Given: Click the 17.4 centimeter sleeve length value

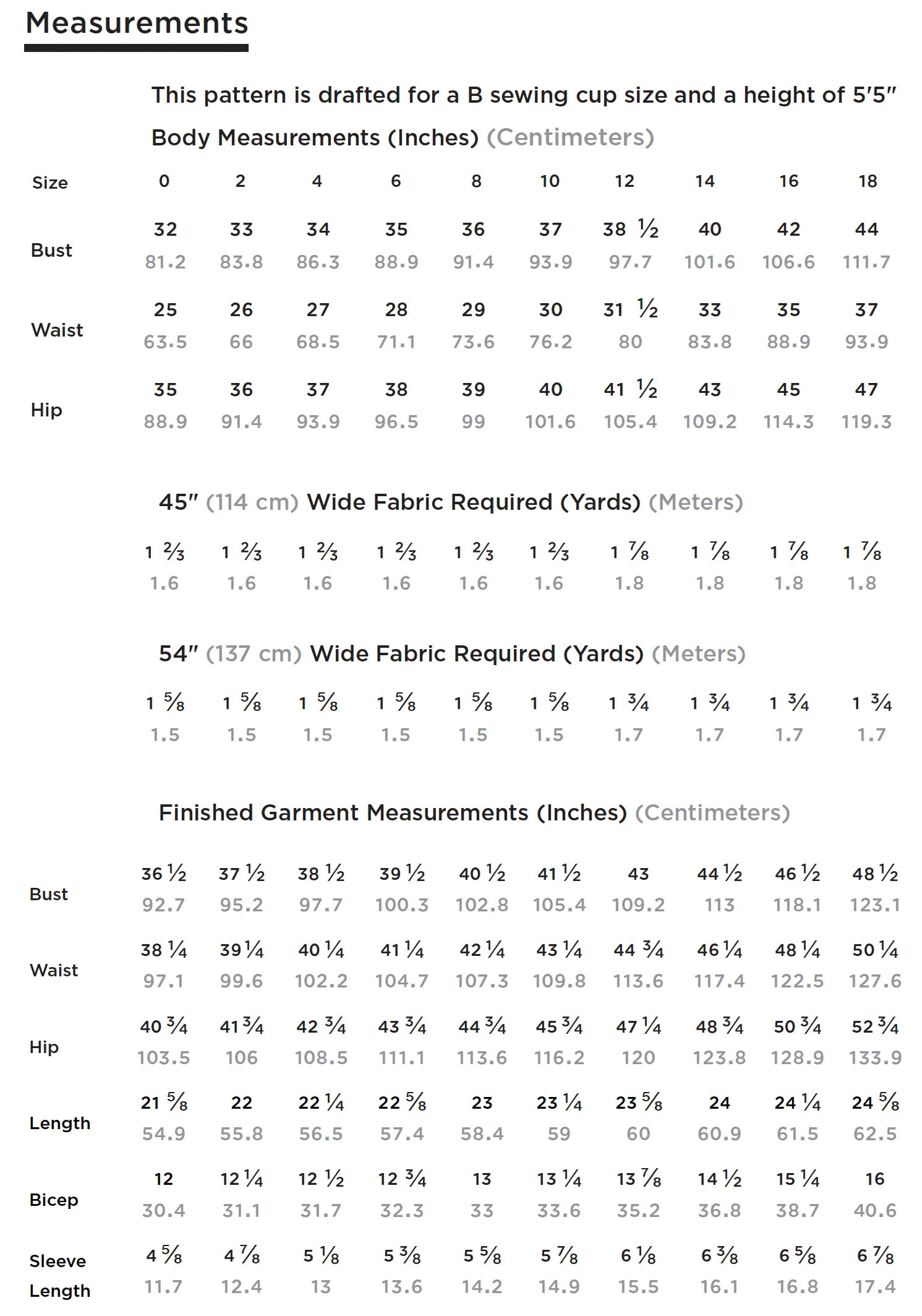Looking at the screenshot, I should click(874, 1287).
